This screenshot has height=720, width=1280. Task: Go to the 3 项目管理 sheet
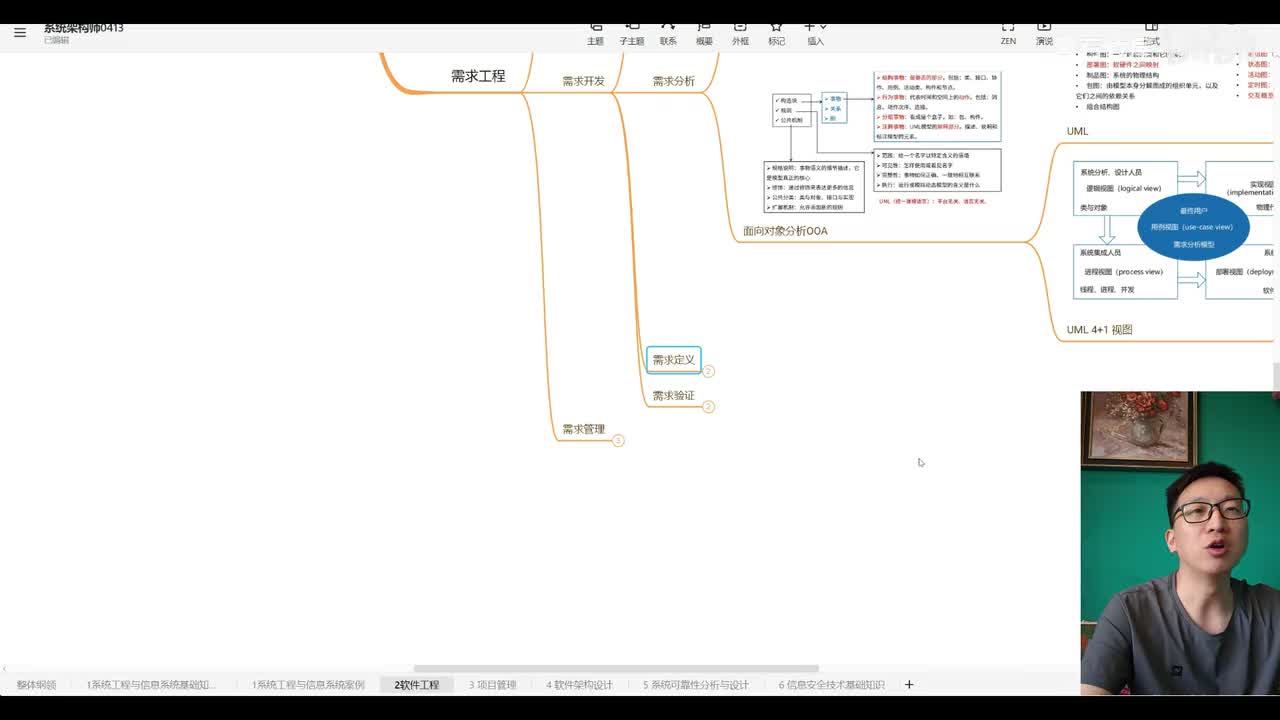click(x=493, y=685)
